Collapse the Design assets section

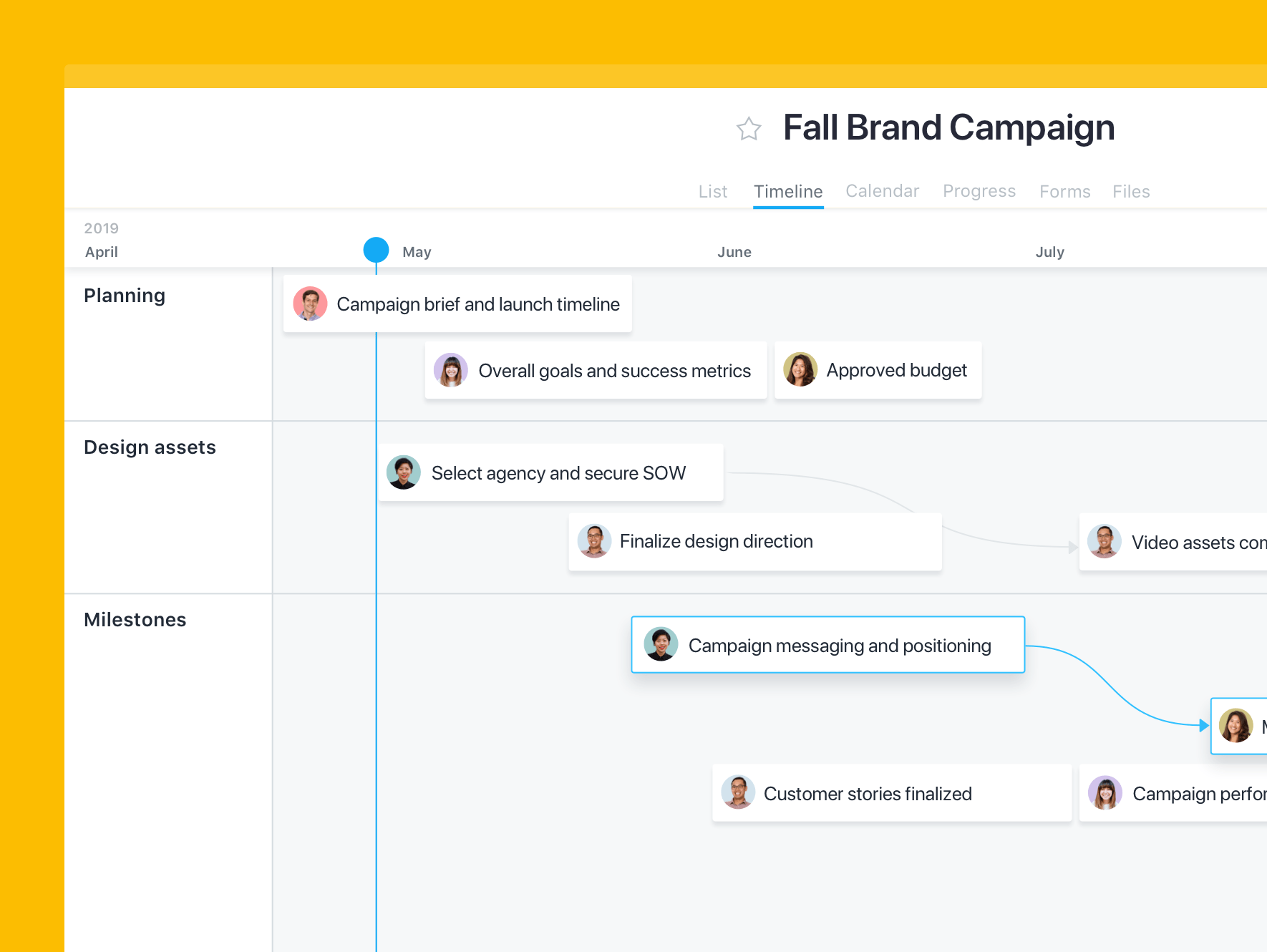point(150,447)
